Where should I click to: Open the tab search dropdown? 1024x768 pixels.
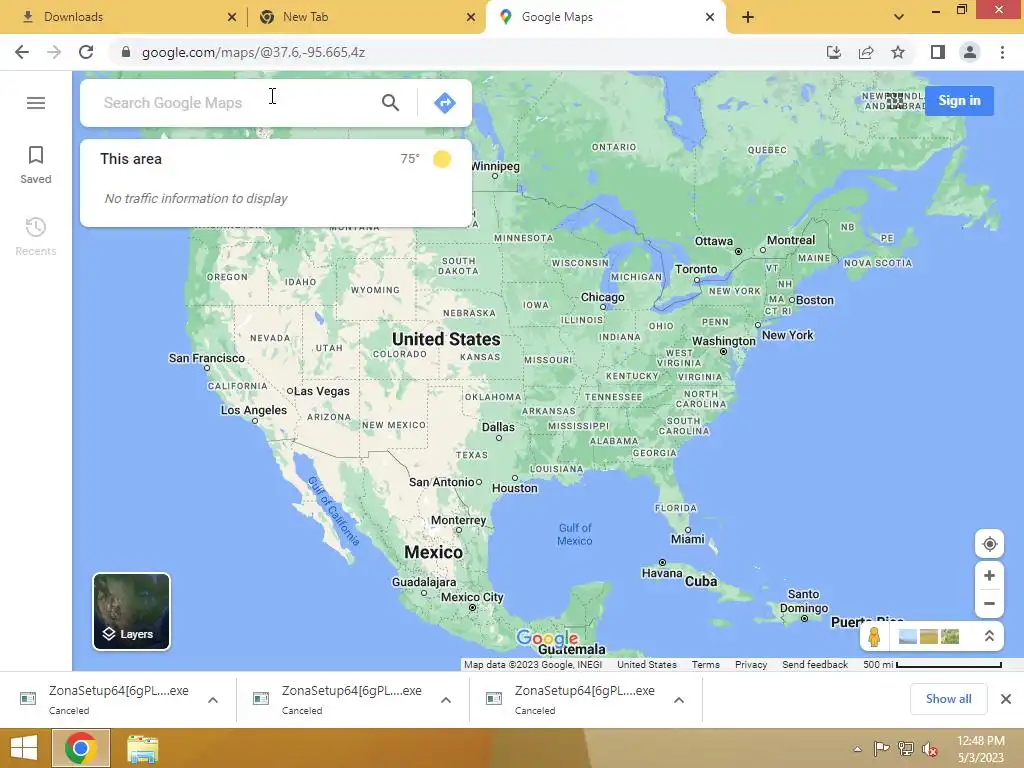899,17
